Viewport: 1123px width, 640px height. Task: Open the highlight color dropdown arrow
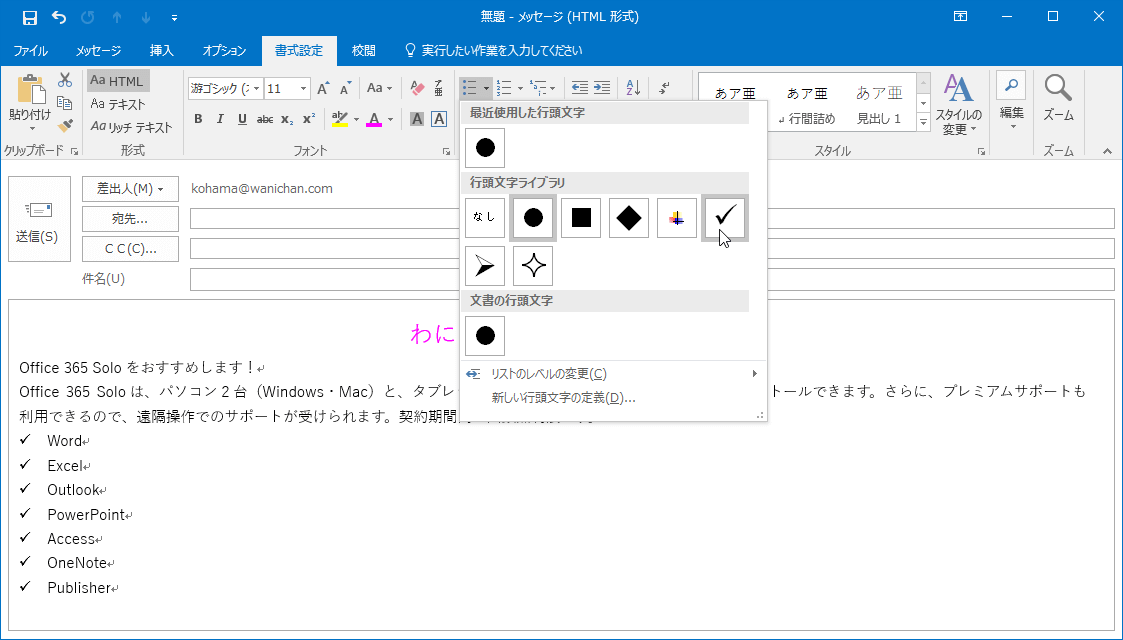click(x=356, y=120)
